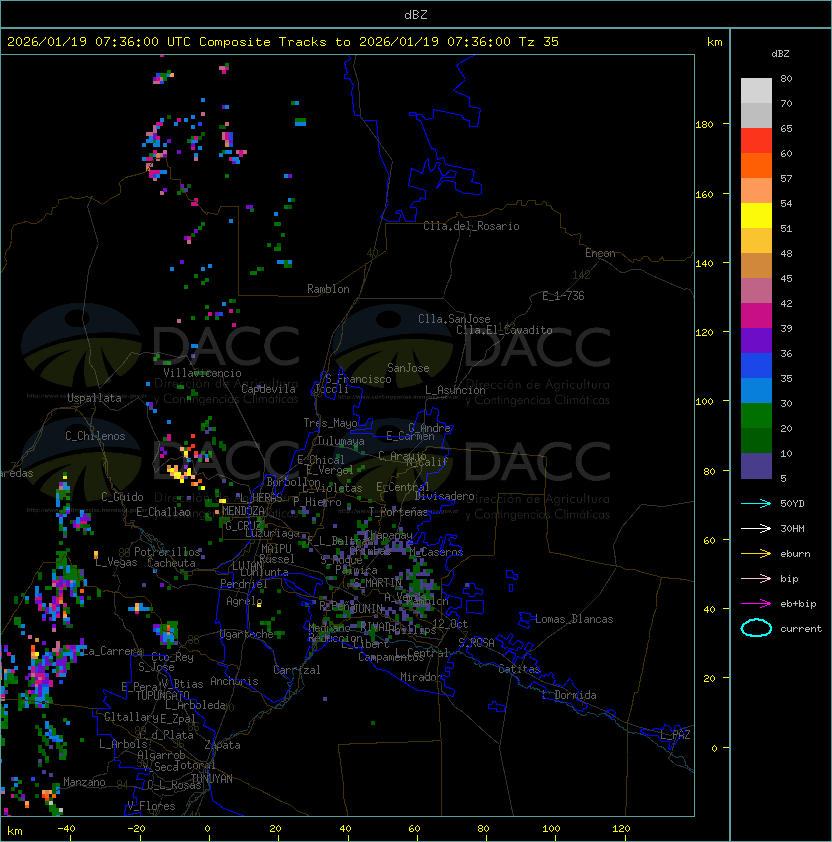The height and width of the screenshot is (842, 832).
Task: Click the MENDOZA city label
Action: click(243, 511)
